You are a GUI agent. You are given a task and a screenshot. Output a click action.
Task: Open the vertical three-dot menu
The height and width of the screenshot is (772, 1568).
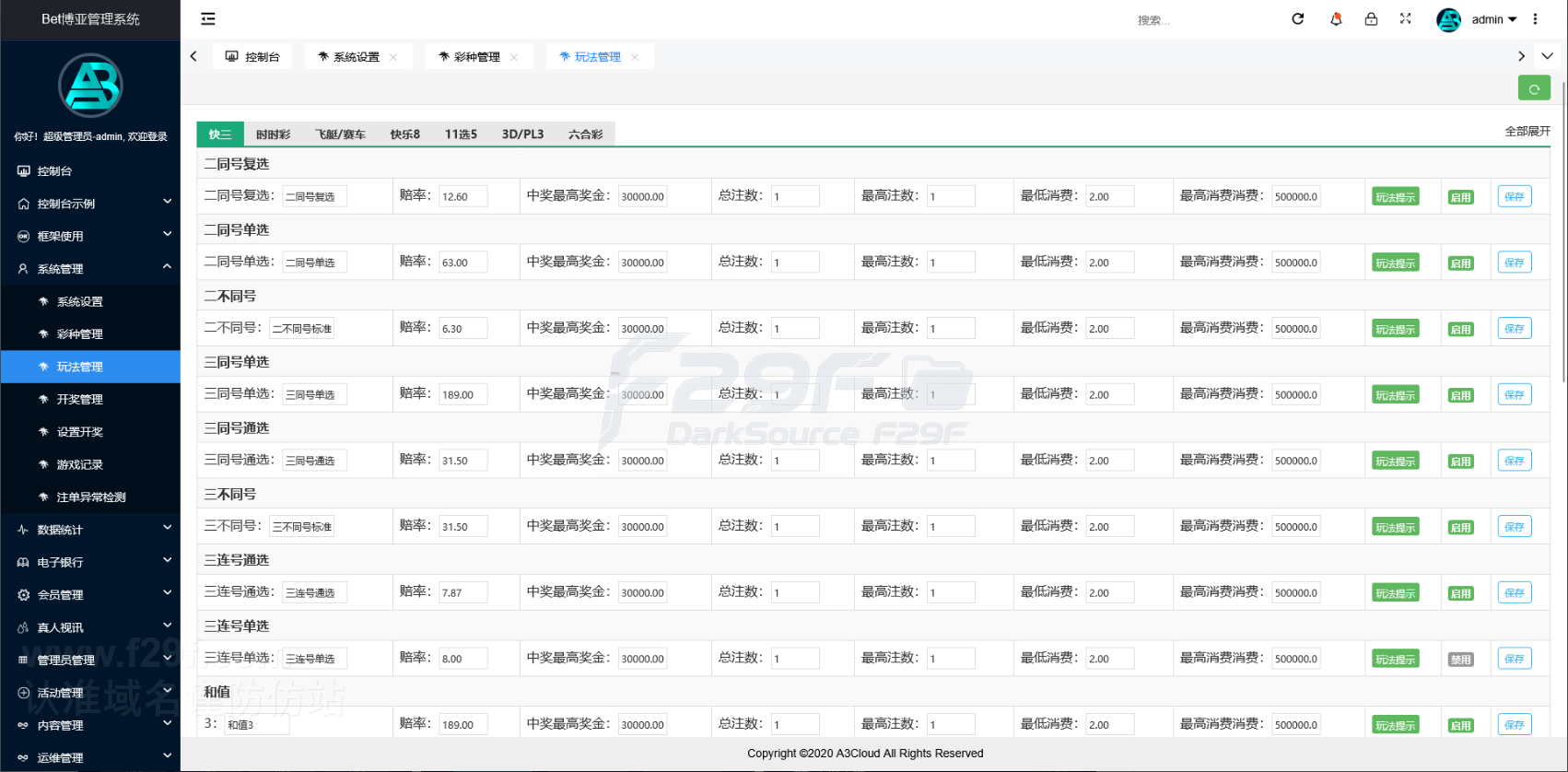click(x=1535, y=18)
